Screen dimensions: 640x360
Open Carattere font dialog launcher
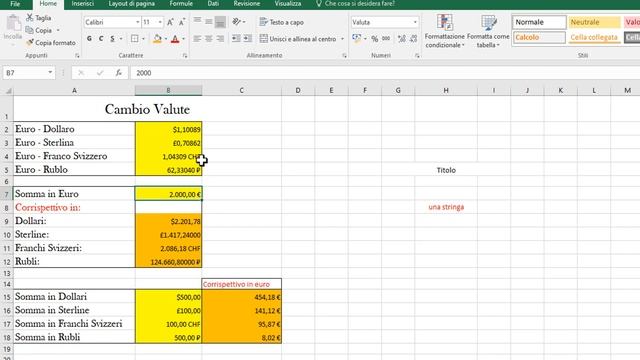[x=185, y=56]
